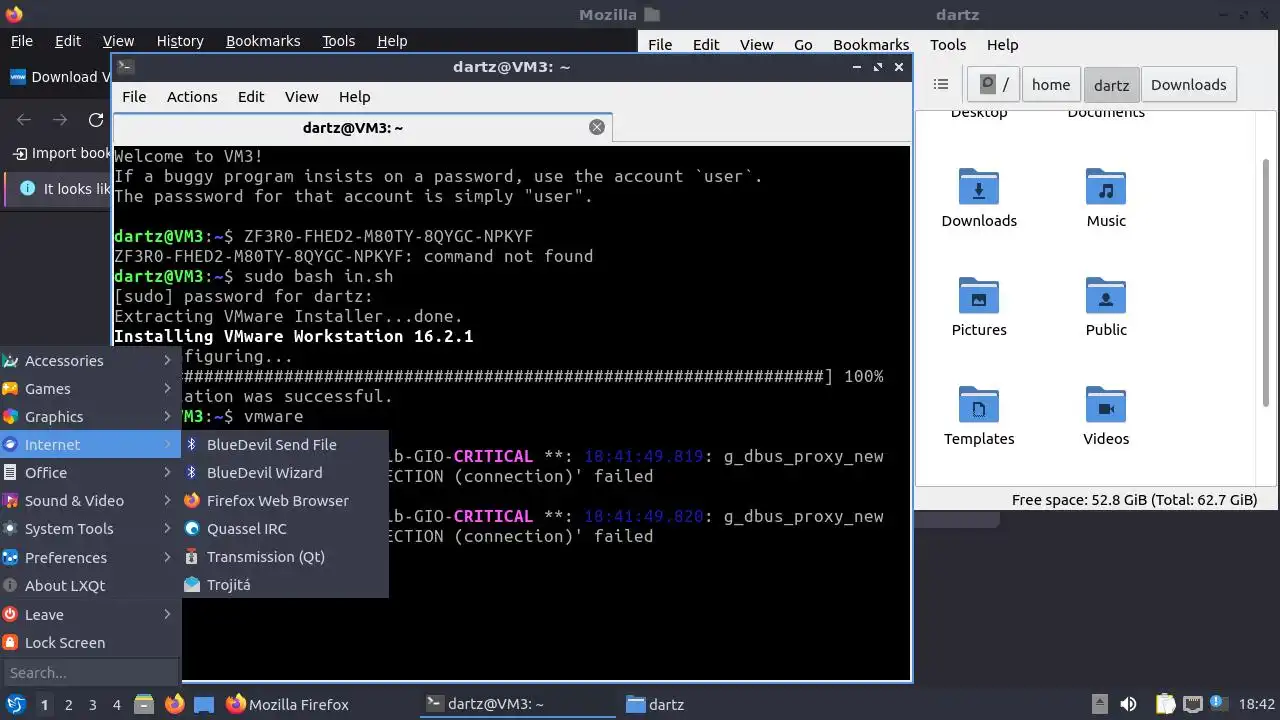
Task: Expand the Graphics menu category
Action: (90, 417)
